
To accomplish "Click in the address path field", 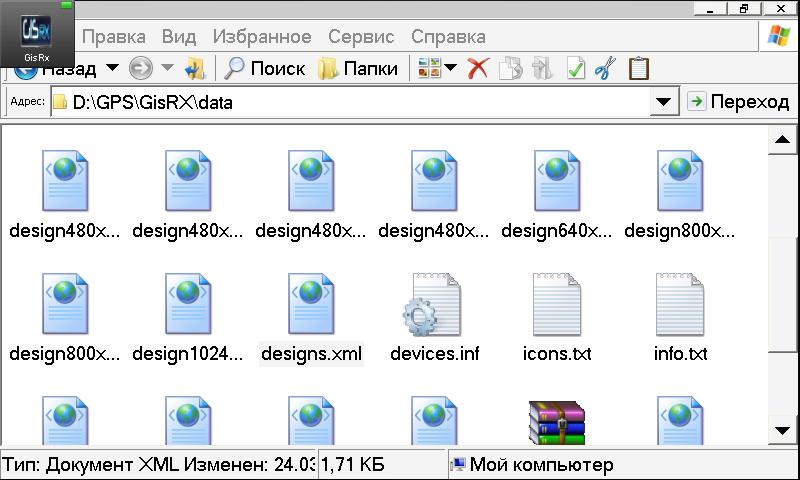I will tap(350, 101).
